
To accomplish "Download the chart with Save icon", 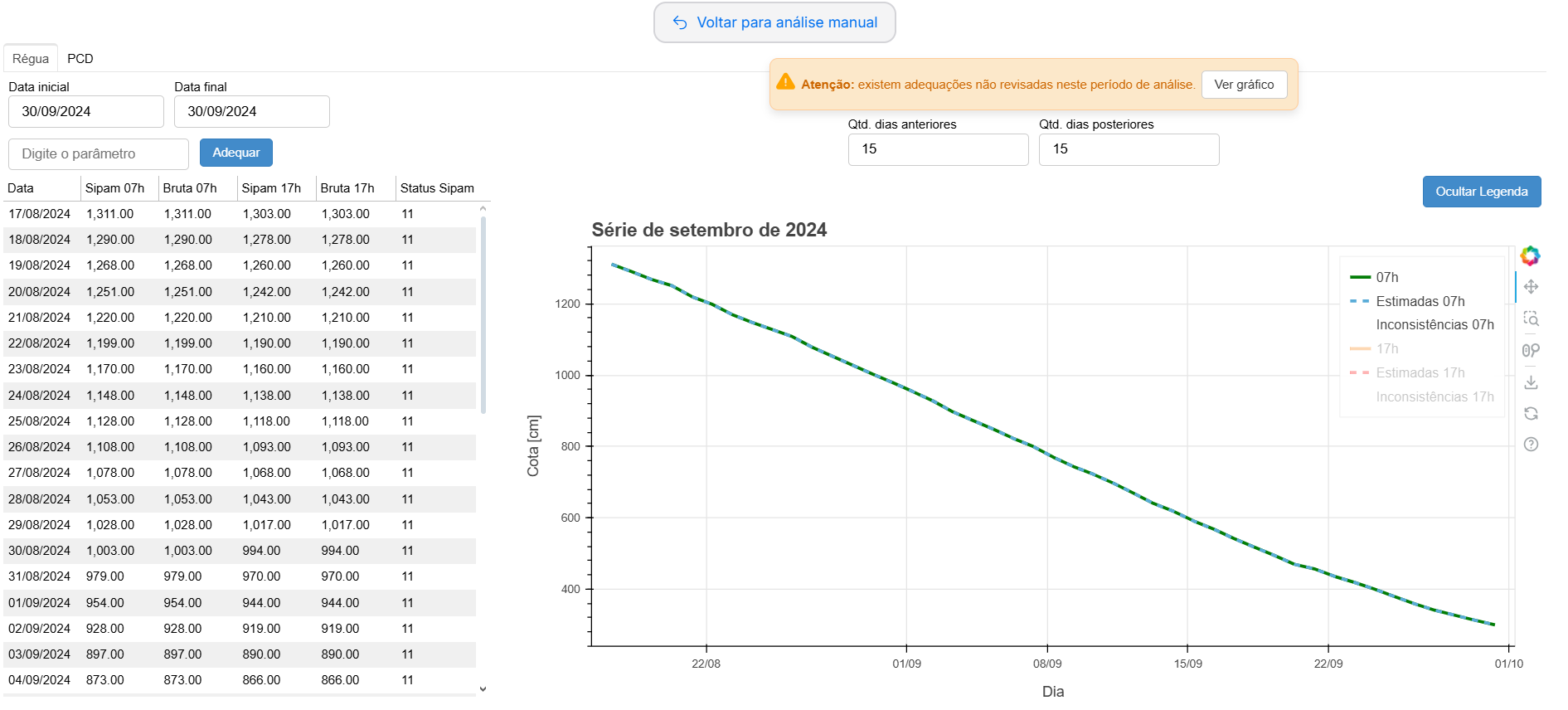I will pyautogui.click(x=1531, y=382).
